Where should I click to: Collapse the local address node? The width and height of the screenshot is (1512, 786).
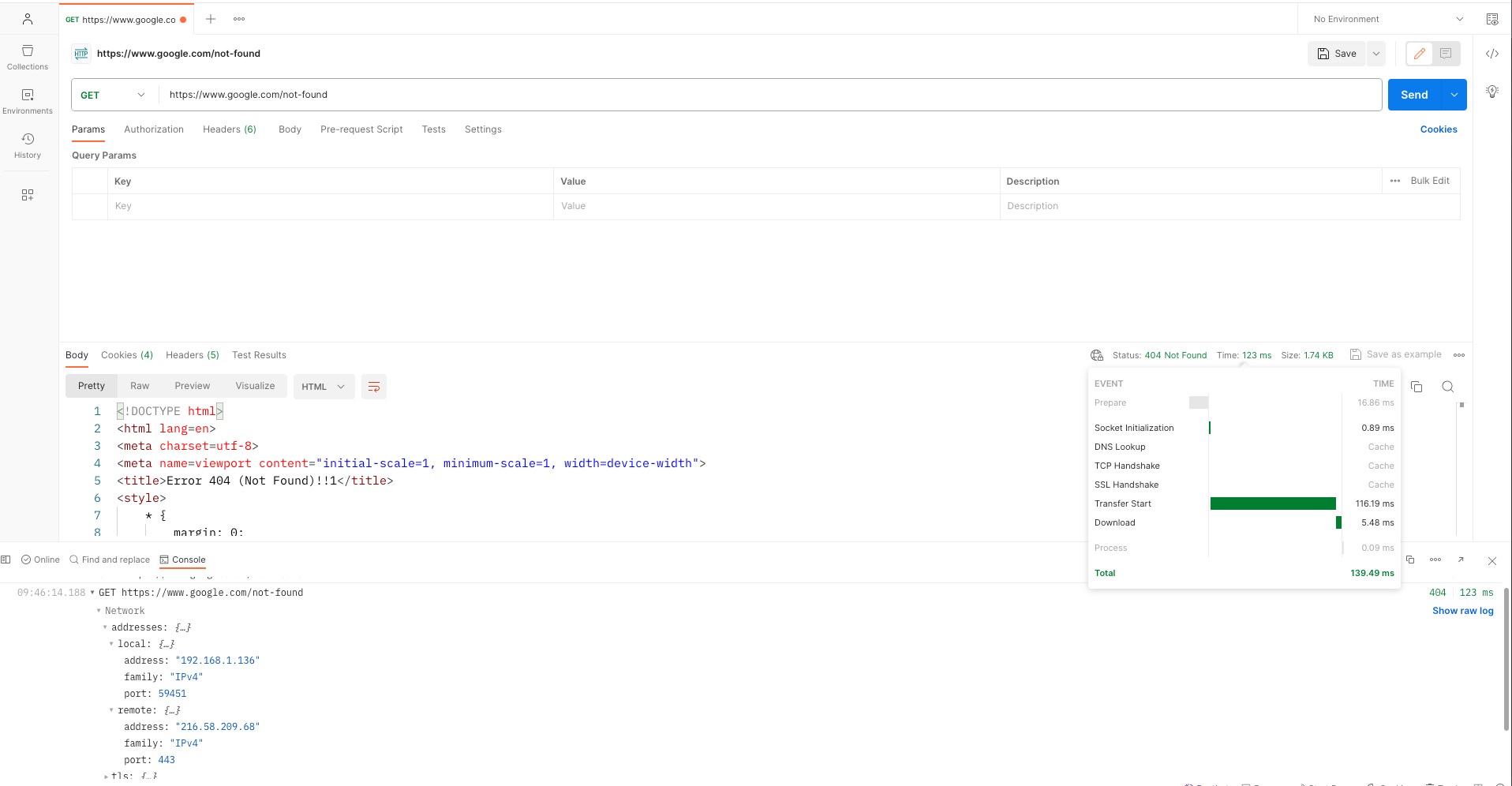coord(111,644)
